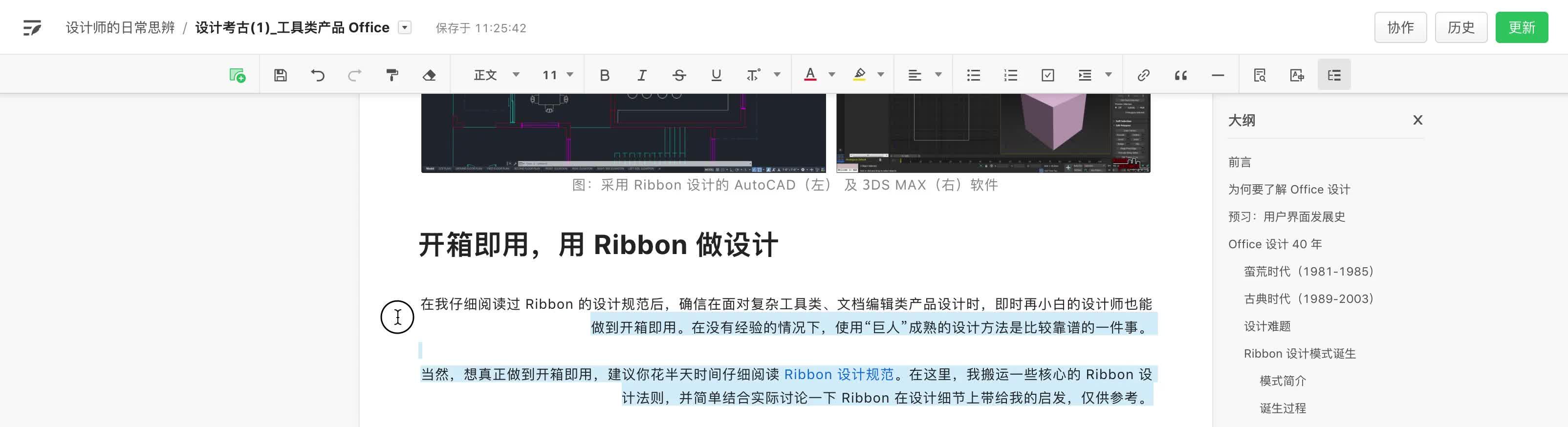Jump to 前言 in outline
This screenshot has height=427, width=1568.
point(1240,162)
